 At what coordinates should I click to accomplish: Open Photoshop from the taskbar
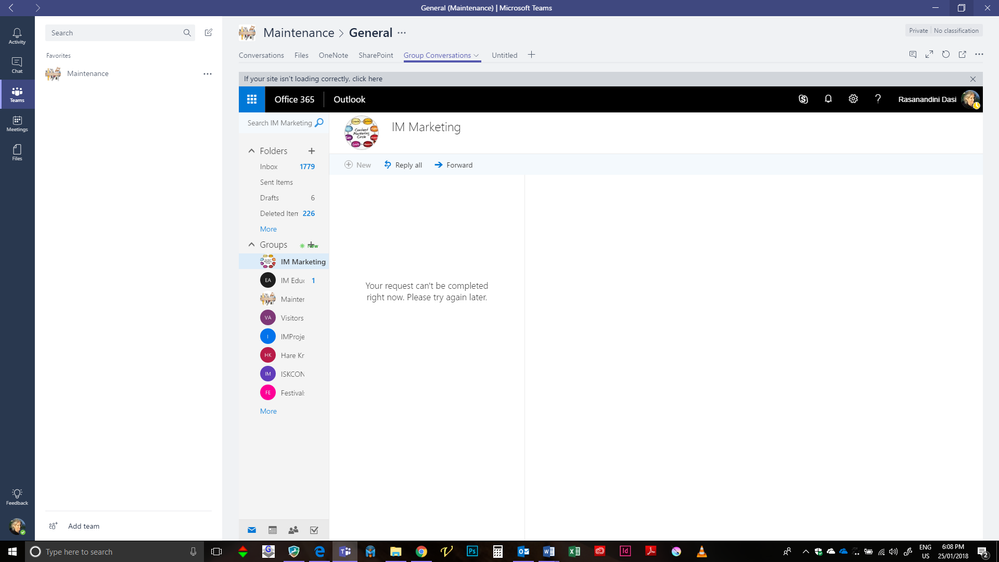[x=472, y=552]
